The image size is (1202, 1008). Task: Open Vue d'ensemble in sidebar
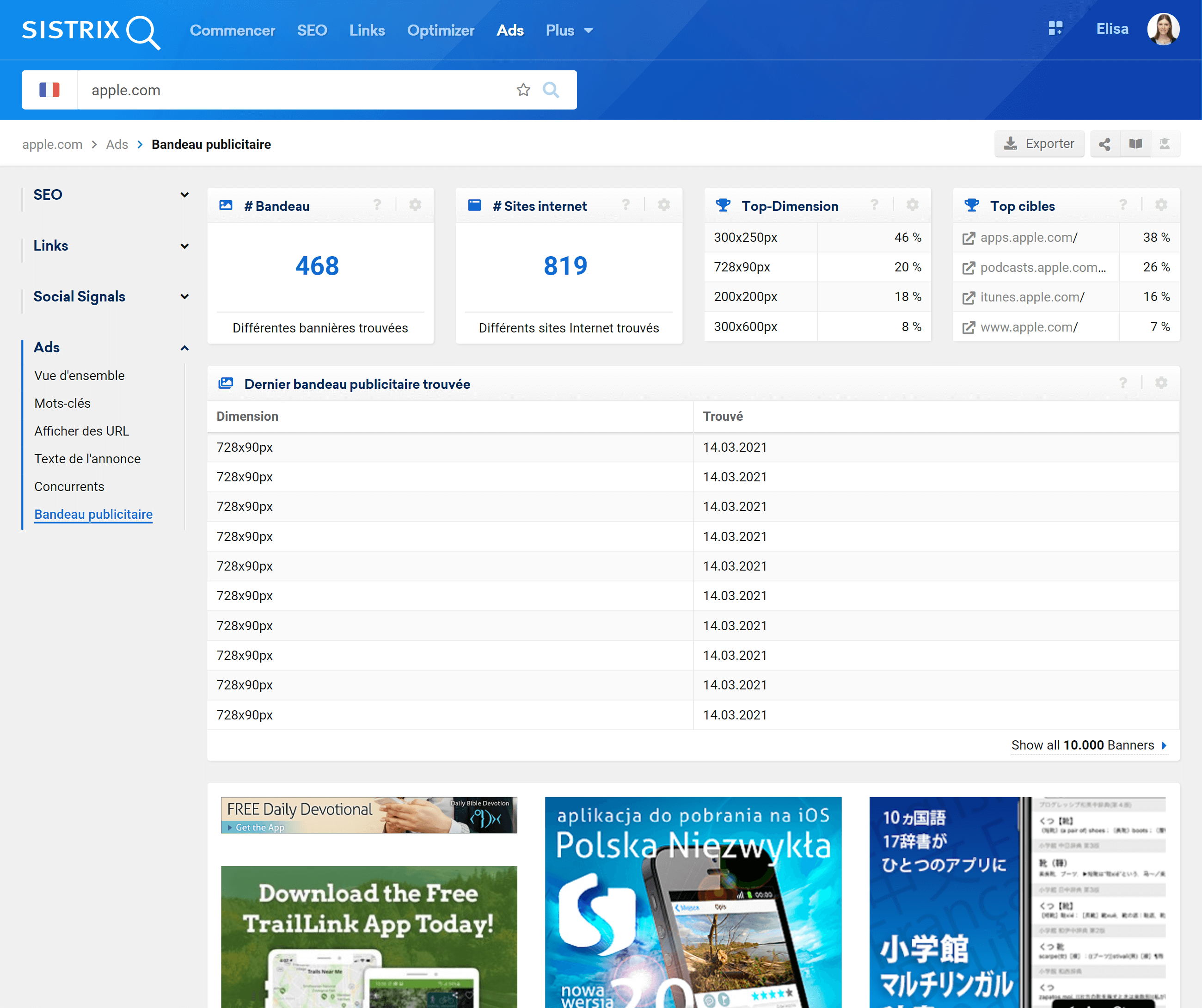(x=79, y=375)
